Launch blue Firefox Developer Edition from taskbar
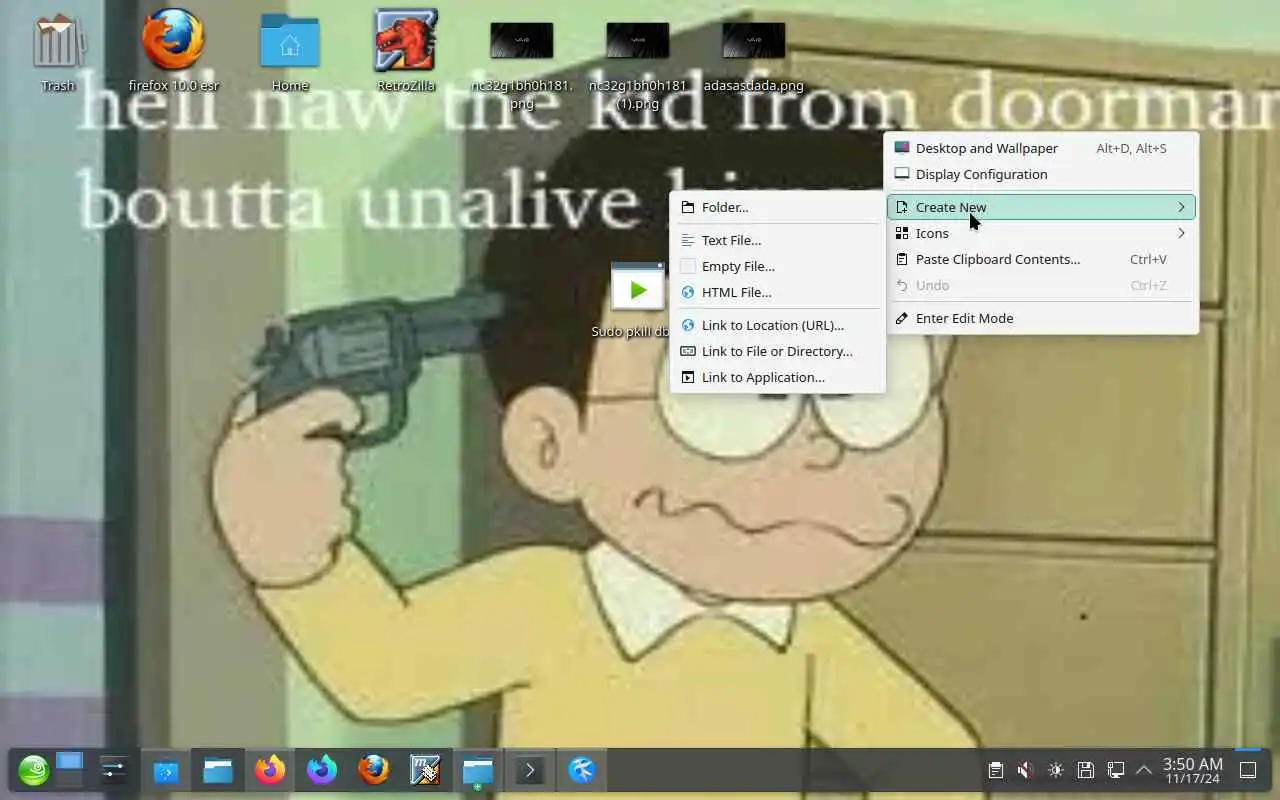The width and height of the screenshot is (1280, 800). (x=322, y=770)
